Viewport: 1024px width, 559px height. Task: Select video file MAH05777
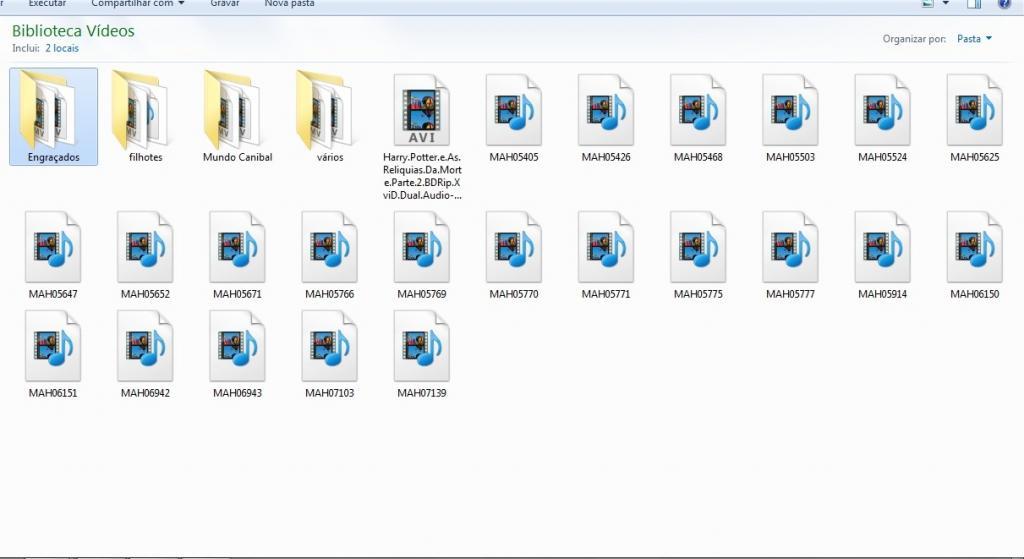click(x=790, y=255)
